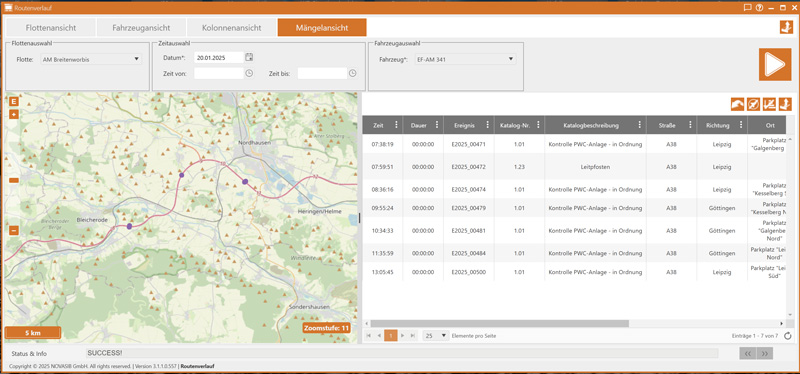The image size is (800, 374).
Task: Open the Katalogbeschreibung column options menu
Action: [x=639, y=125]
